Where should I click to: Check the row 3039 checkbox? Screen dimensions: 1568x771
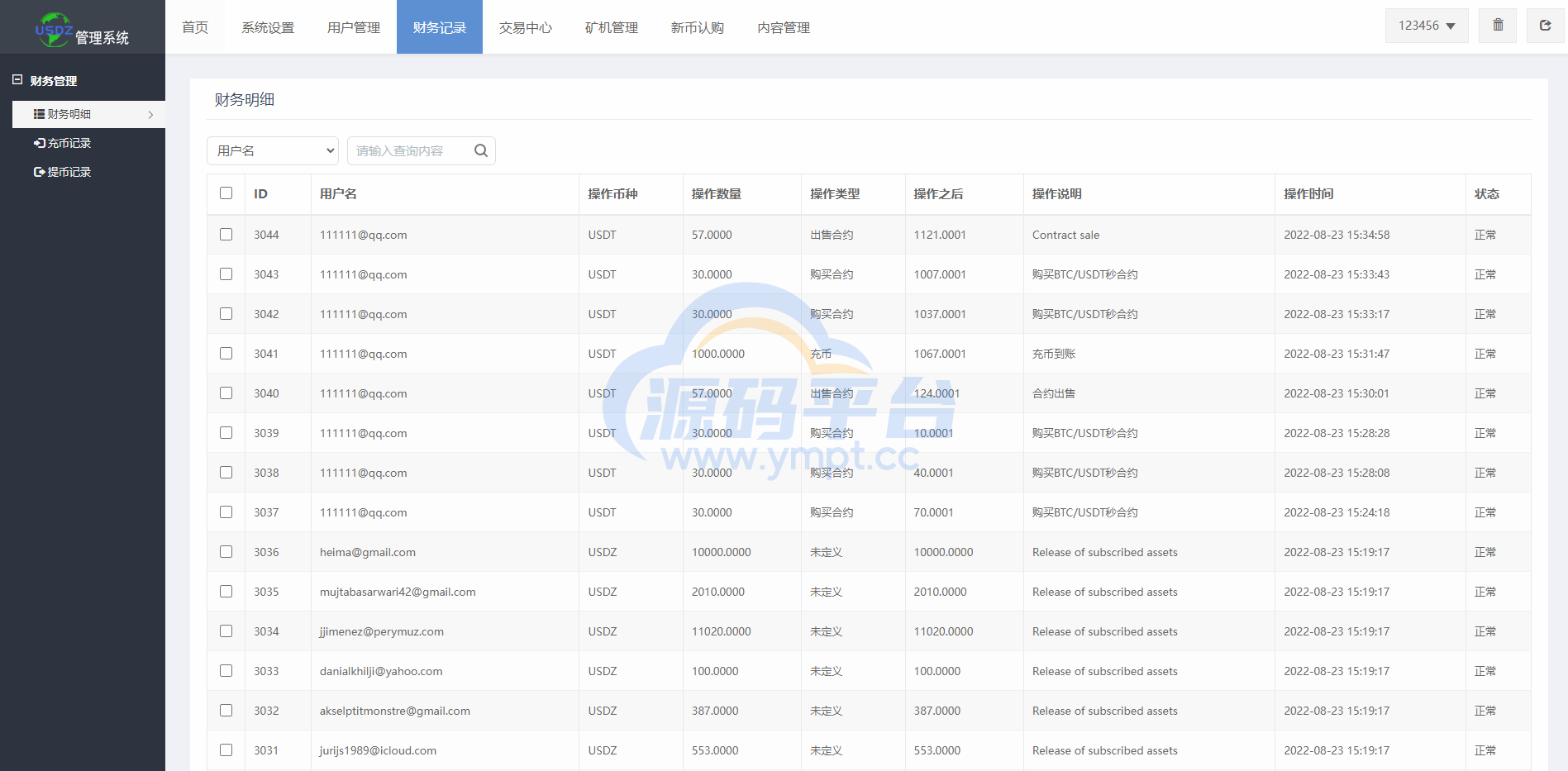(226, 433)
